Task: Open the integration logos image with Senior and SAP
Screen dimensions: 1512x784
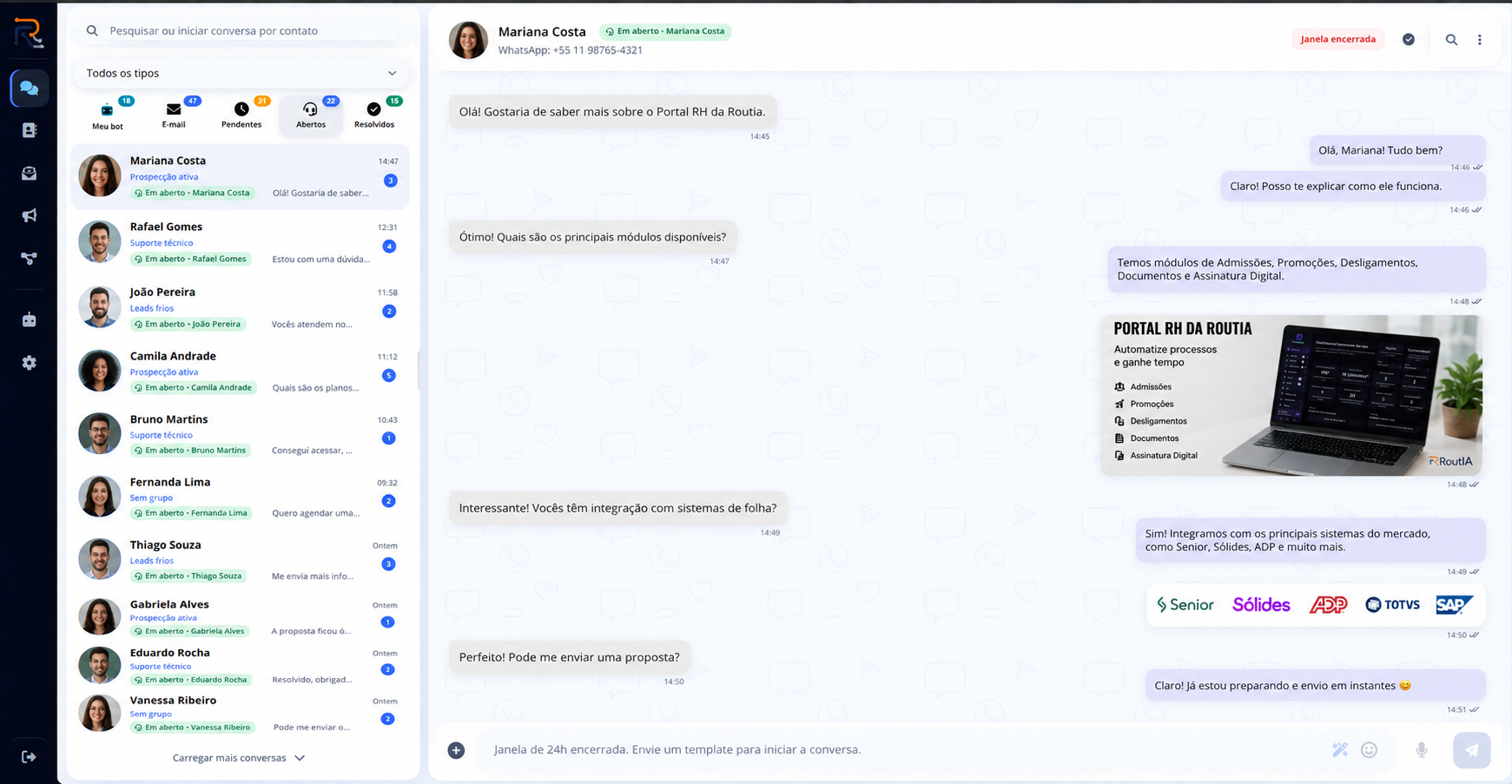Action: pos(1316,604)
